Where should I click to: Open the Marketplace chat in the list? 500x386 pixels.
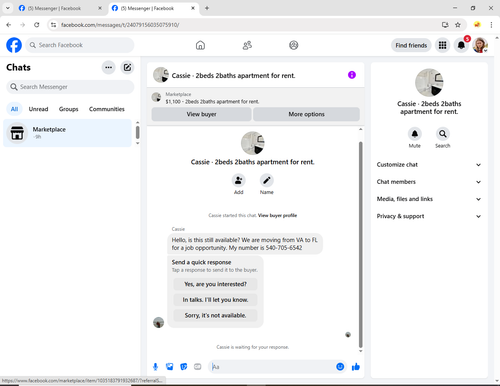click(67, 133)
